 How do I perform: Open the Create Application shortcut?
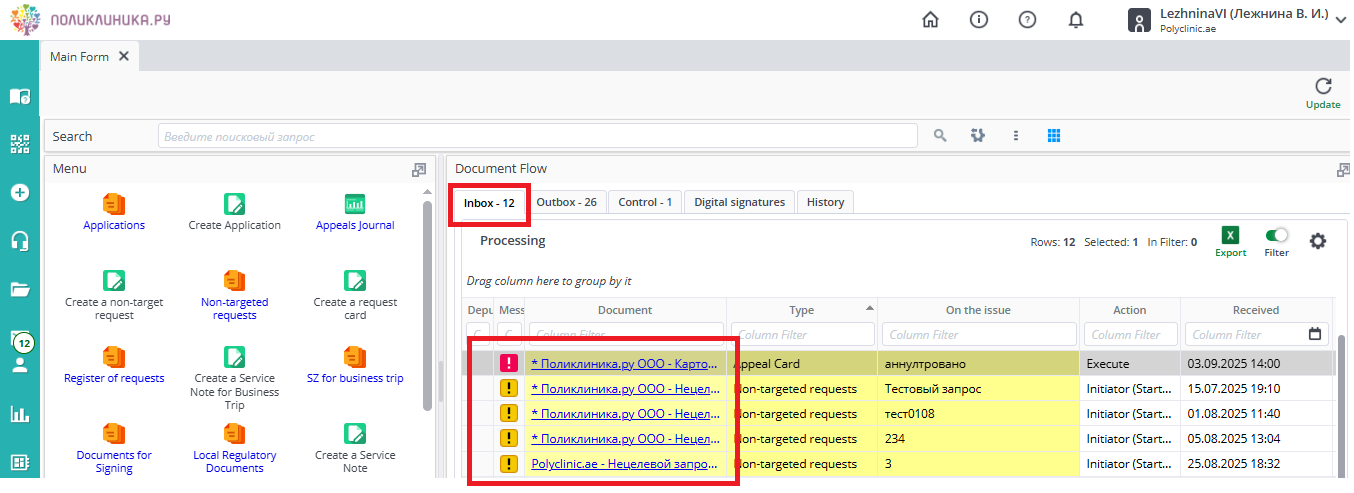(x=234, y=204)
